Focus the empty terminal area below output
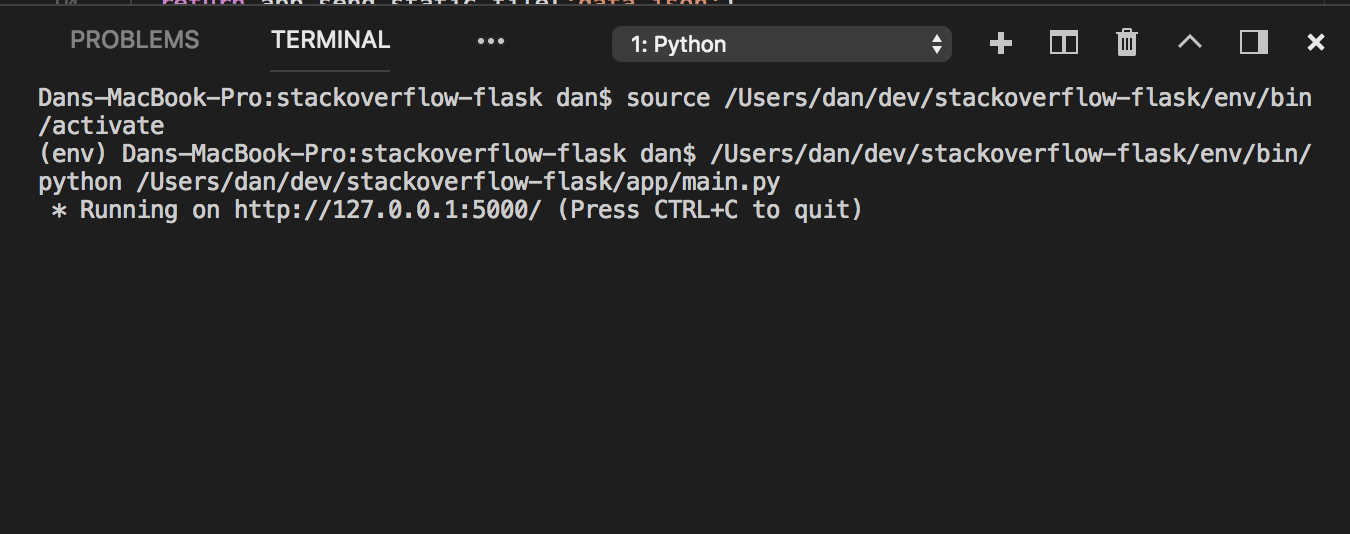 coord(675,380)
